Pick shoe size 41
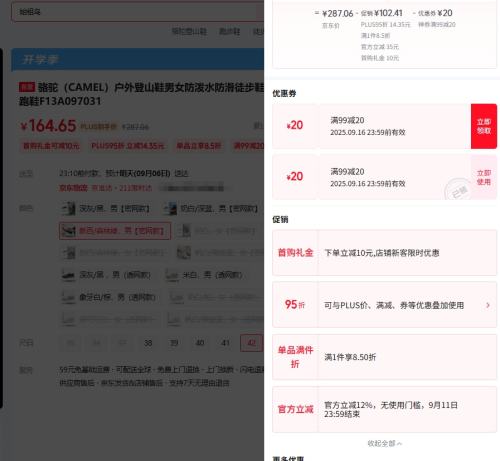Viewport: 500px width, 461px height. click(226, 343)
